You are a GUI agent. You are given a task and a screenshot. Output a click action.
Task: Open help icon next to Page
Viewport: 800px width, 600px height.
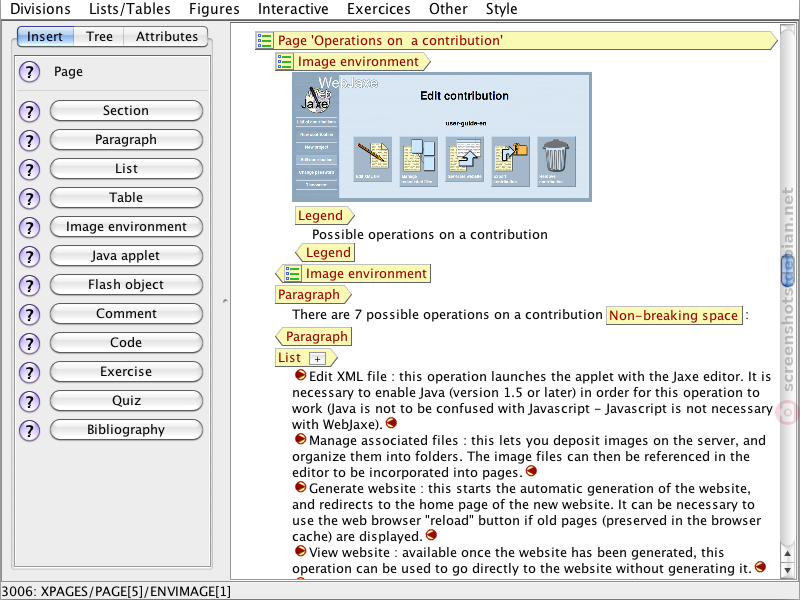click(30, 72)
